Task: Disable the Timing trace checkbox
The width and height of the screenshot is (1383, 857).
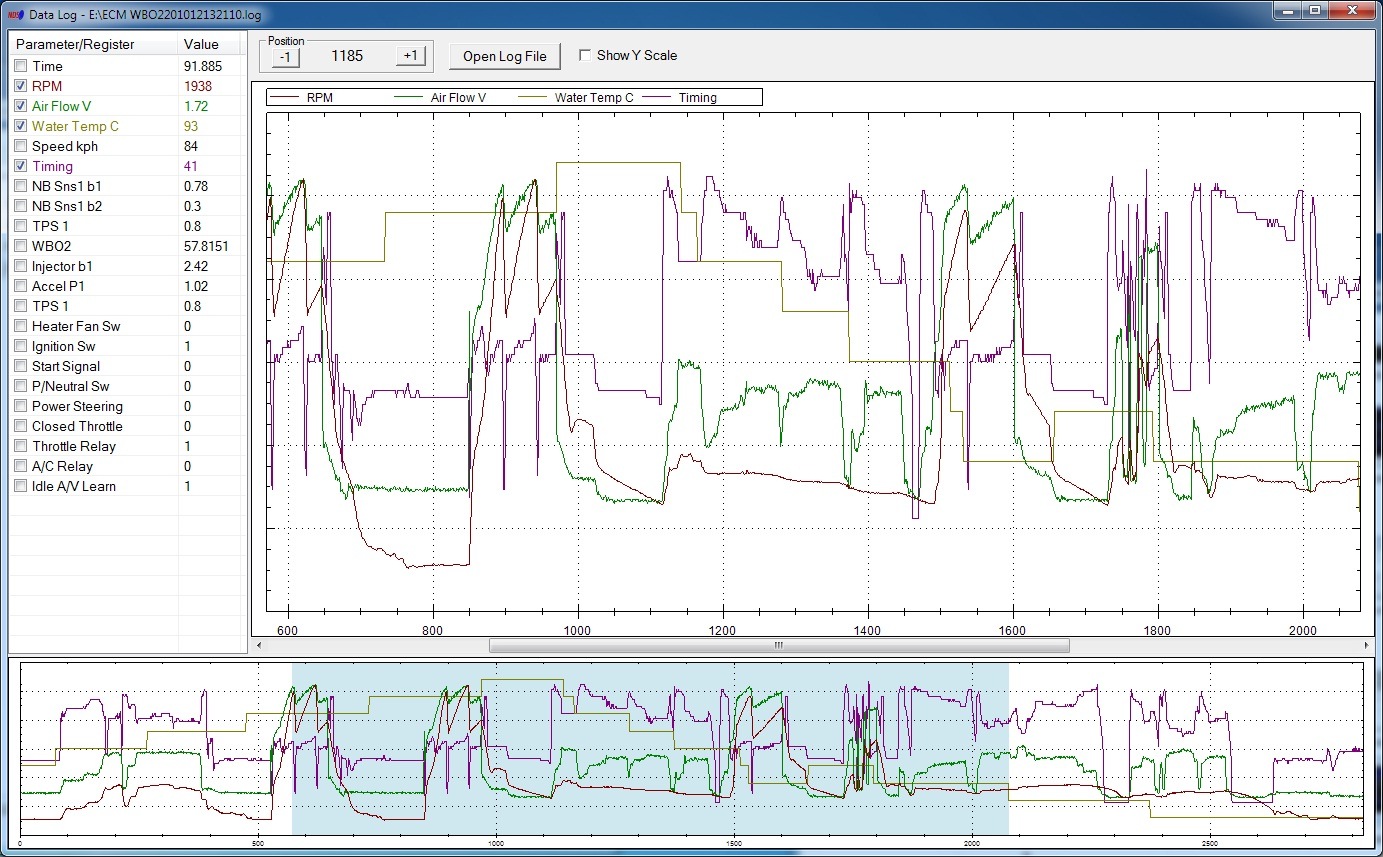Action: coord(21,166)
